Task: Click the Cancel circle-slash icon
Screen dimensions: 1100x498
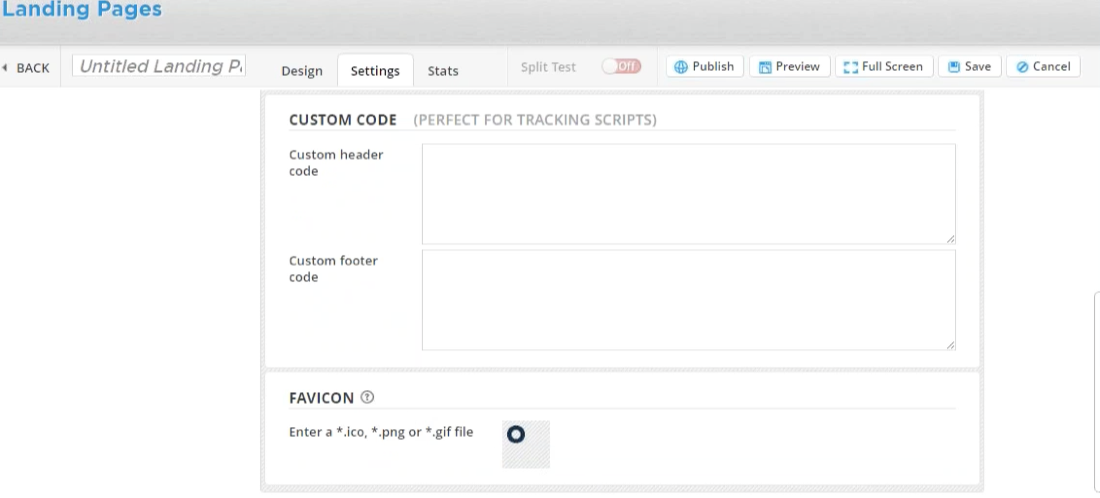Action: click(1022, 67)
